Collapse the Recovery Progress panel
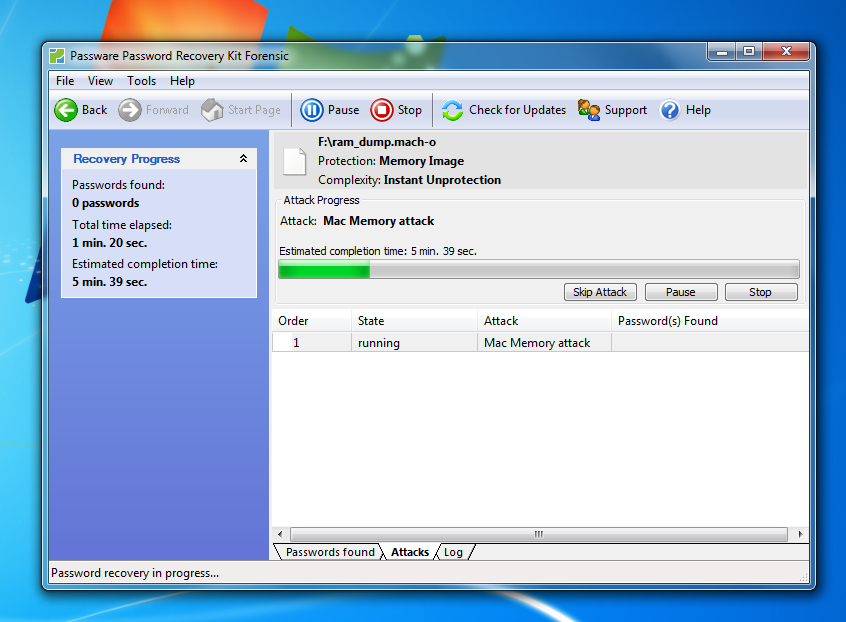The height and width of the screenshot is (622, 846). (x=243, y=159)
